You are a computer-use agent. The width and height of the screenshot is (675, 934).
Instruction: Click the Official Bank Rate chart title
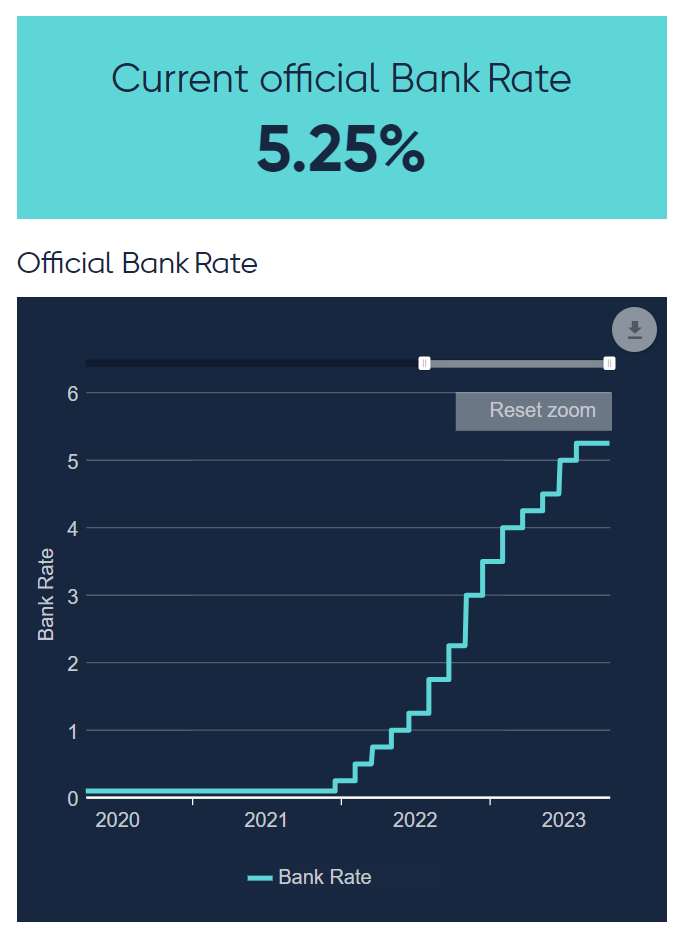pos(138,264)
